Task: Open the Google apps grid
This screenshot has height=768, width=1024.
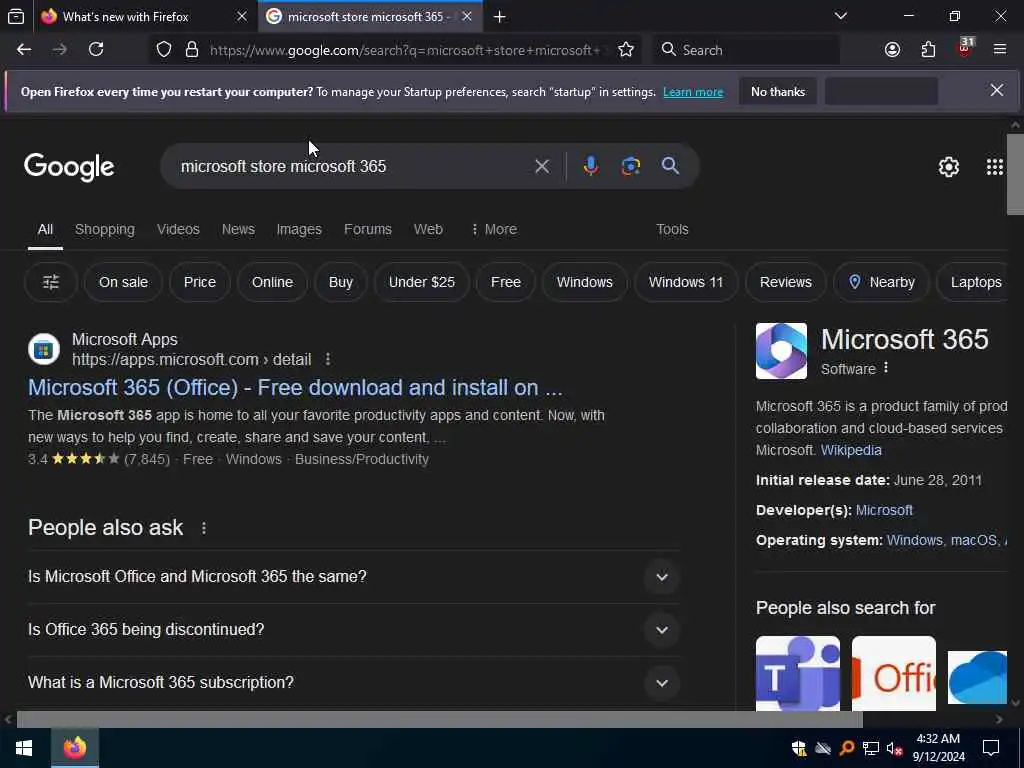Action: [995, 167]
